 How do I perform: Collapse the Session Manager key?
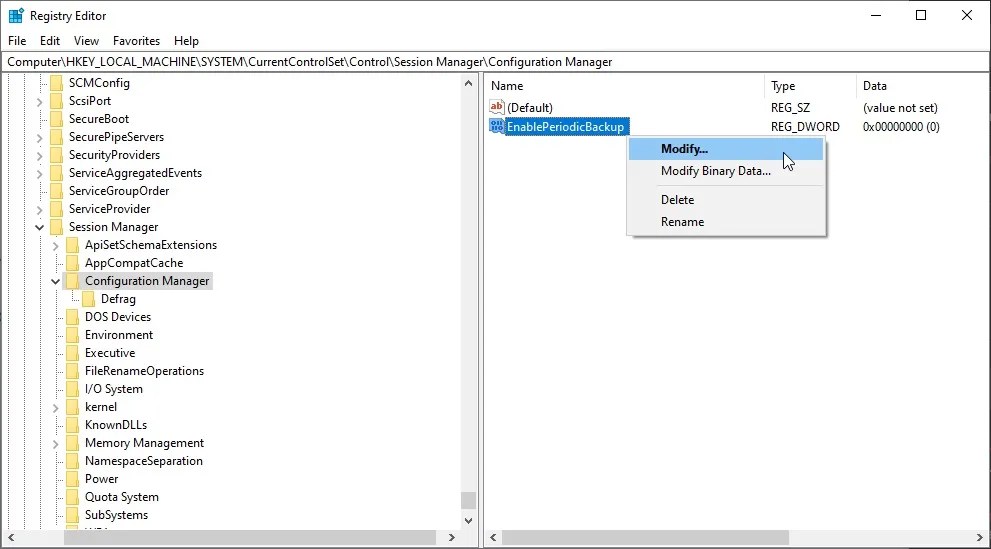tap(40, 227)
